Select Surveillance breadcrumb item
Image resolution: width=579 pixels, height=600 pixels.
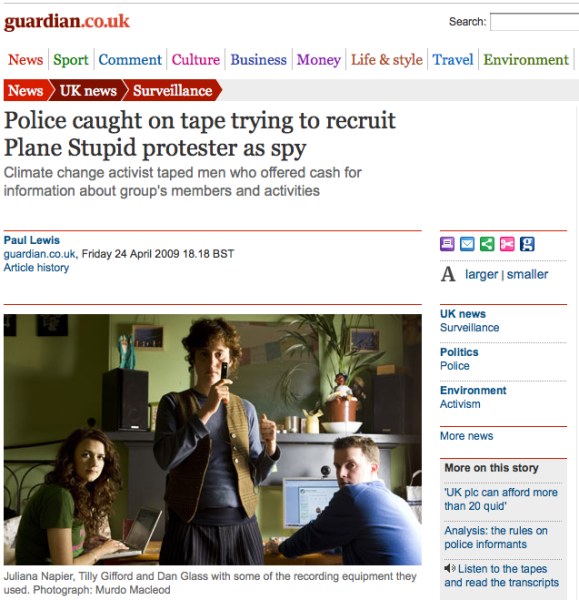click(172, 91)
